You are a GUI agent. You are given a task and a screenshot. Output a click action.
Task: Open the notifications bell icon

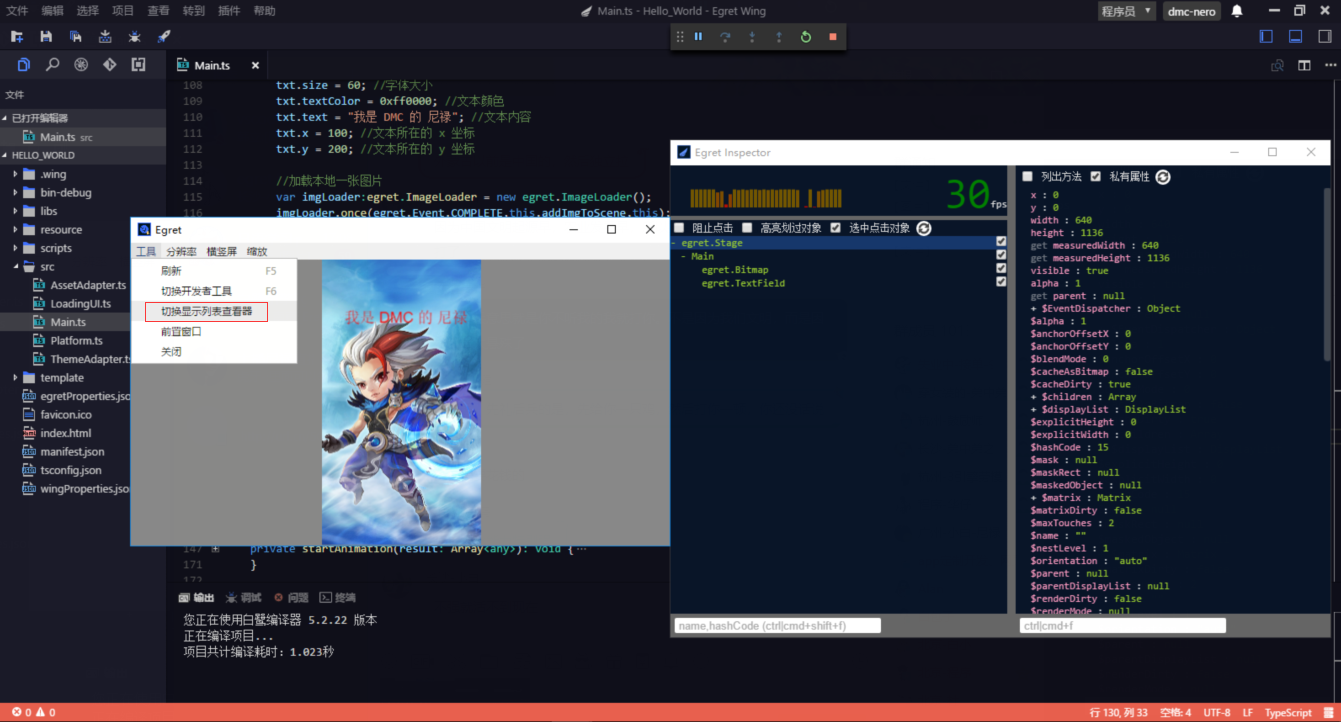[x=1237, y=11]
